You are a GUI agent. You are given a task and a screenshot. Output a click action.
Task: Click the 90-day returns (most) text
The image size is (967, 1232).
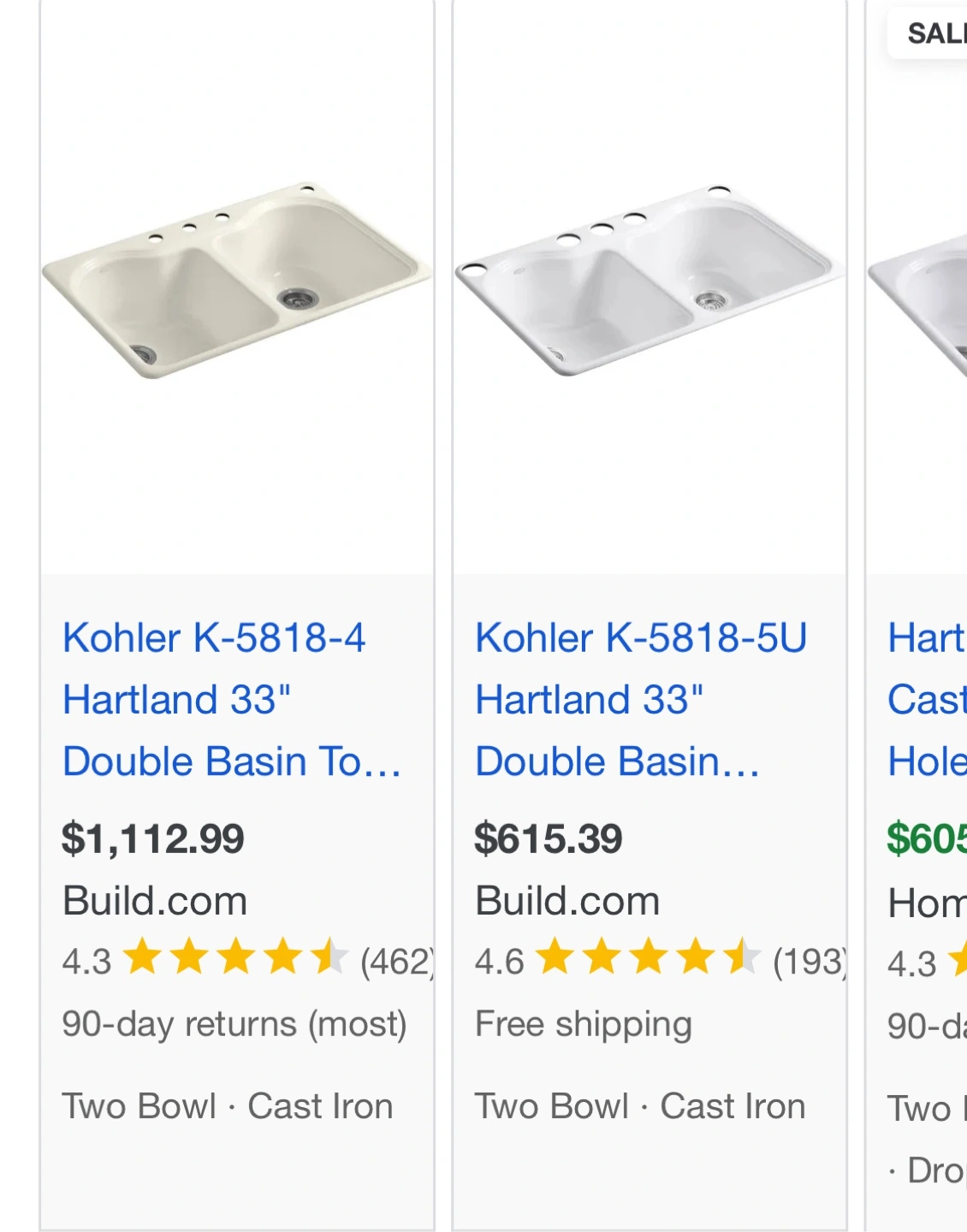click(x=234, y=1024)
